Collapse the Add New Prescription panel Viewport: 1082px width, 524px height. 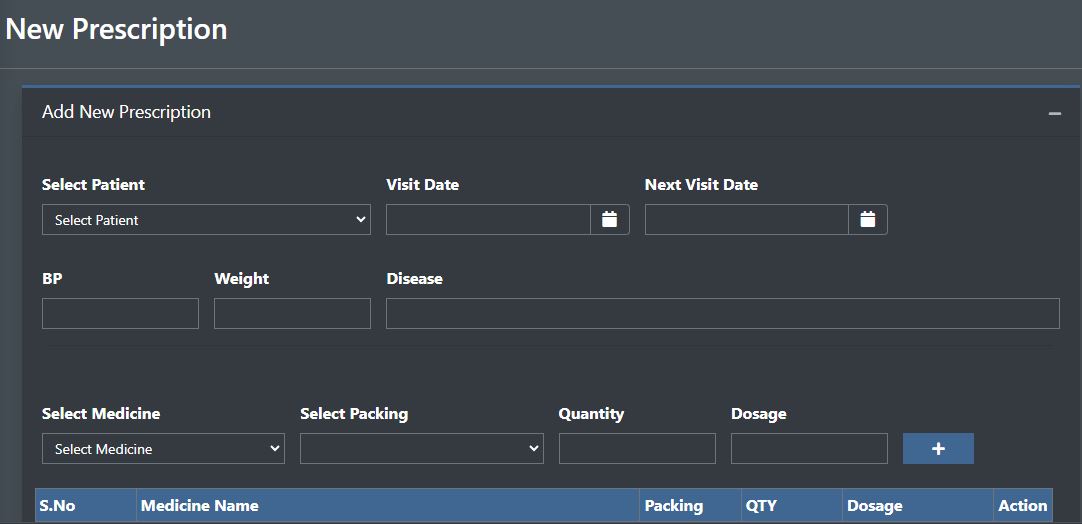click(1054, 113)
